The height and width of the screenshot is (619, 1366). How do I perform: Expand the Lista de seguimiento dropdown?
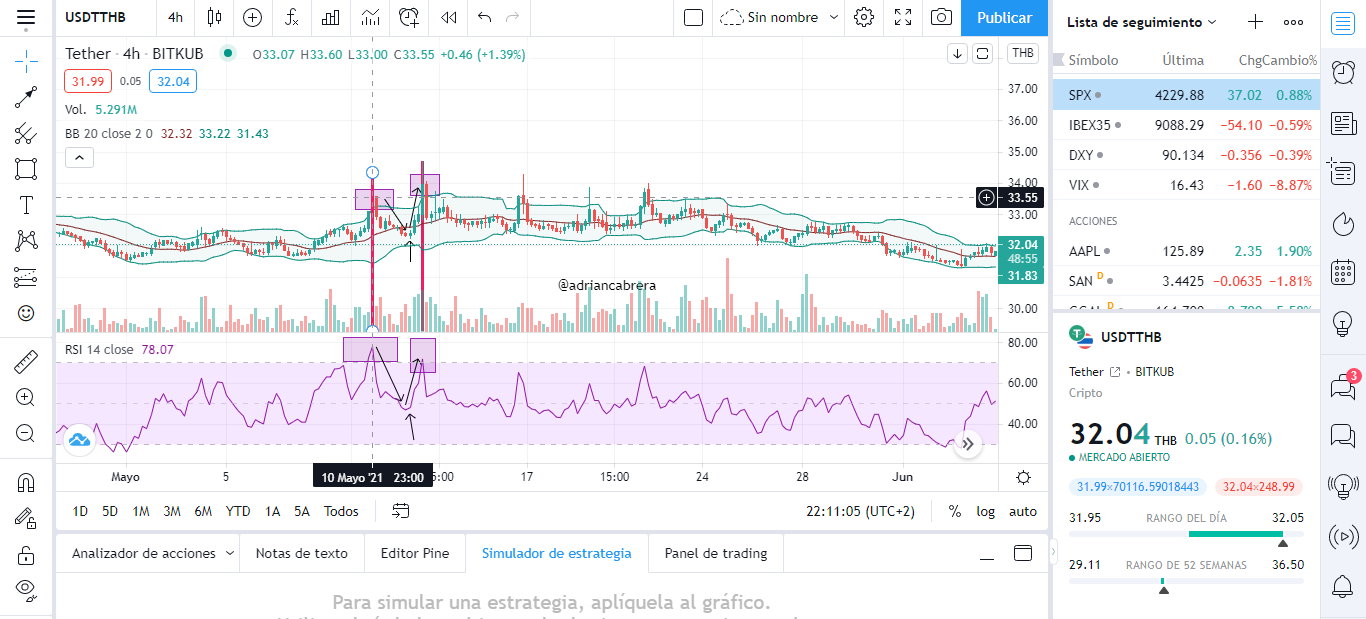coord(1142,22)
